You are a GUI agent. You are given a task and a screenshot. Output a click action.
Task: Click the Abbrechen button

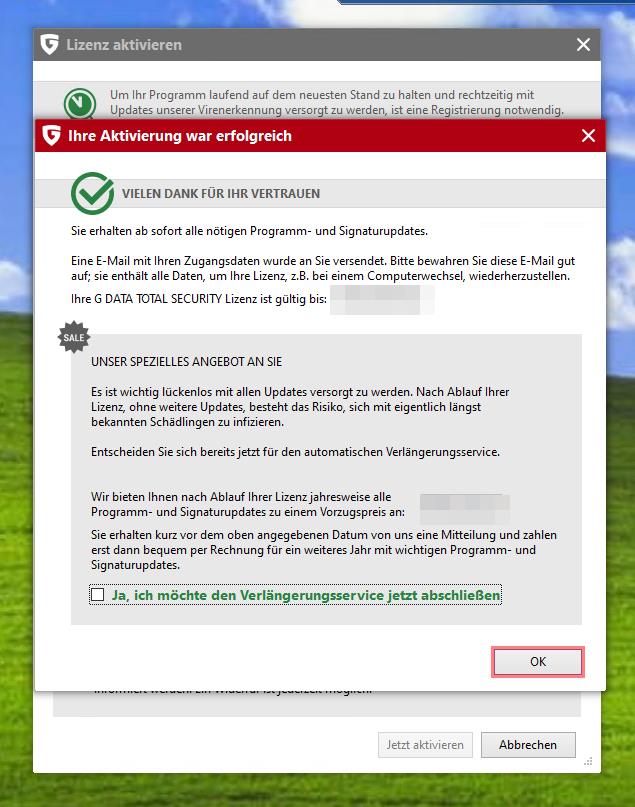click(528, 745)
